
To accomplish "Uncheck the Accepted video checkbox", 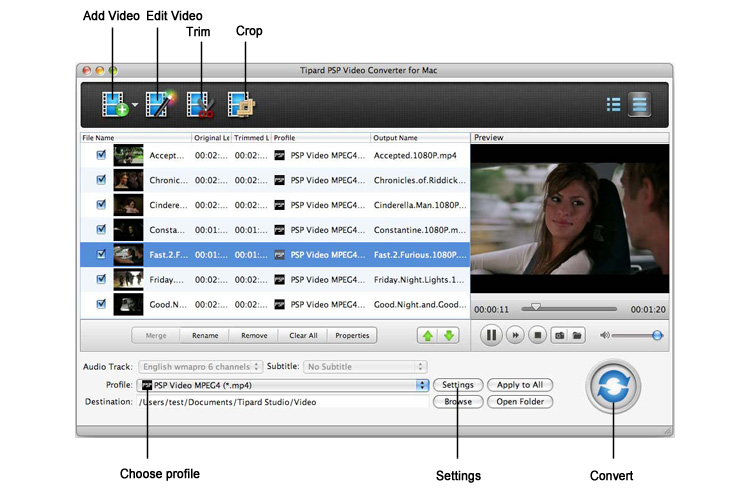I will pos(101,155).
